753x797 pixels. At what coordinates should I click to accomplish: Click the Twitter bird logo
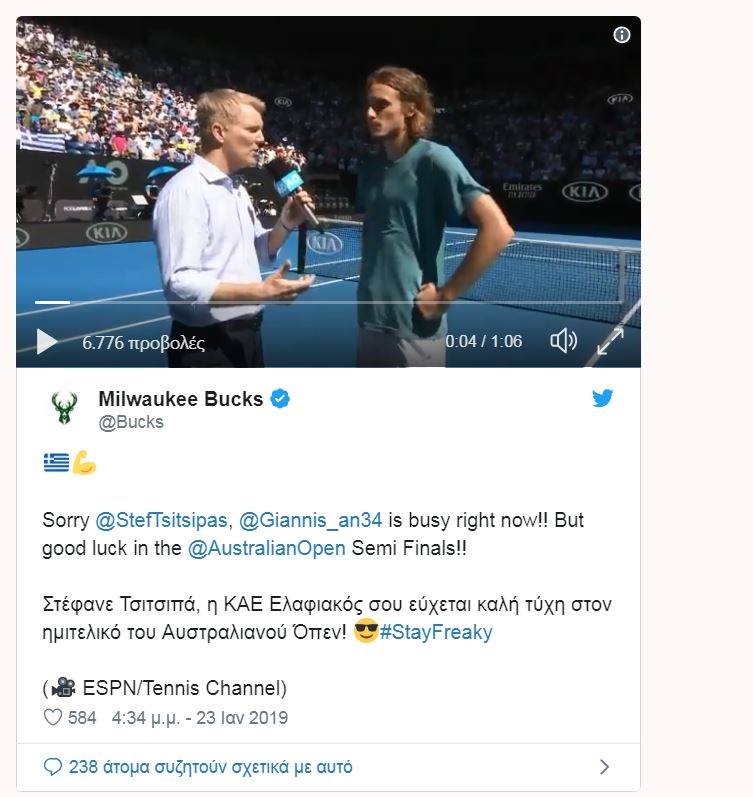602,398
